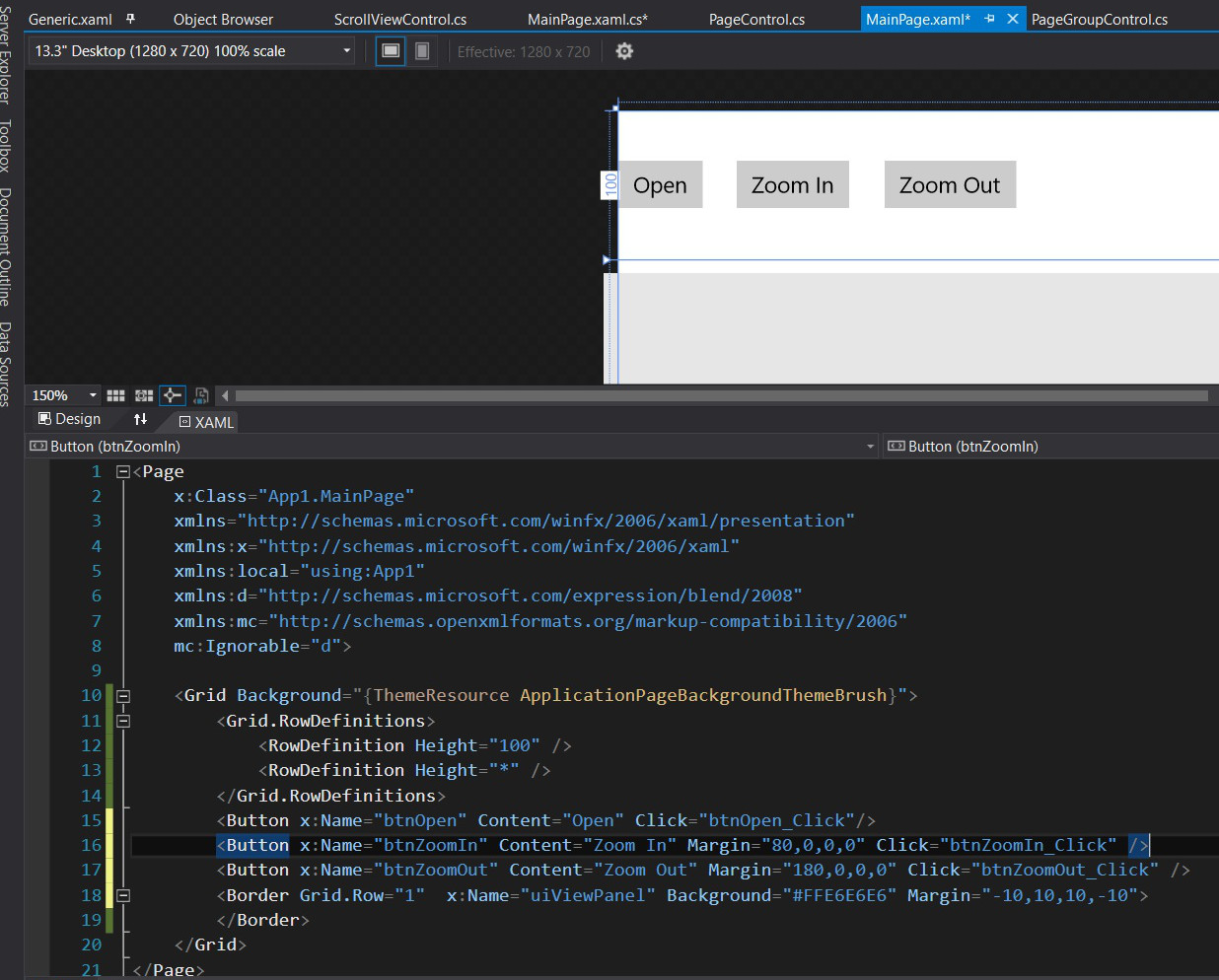Click the designer horizontal scrollbar
1219x980 pixels.
(x=720, y=395)
